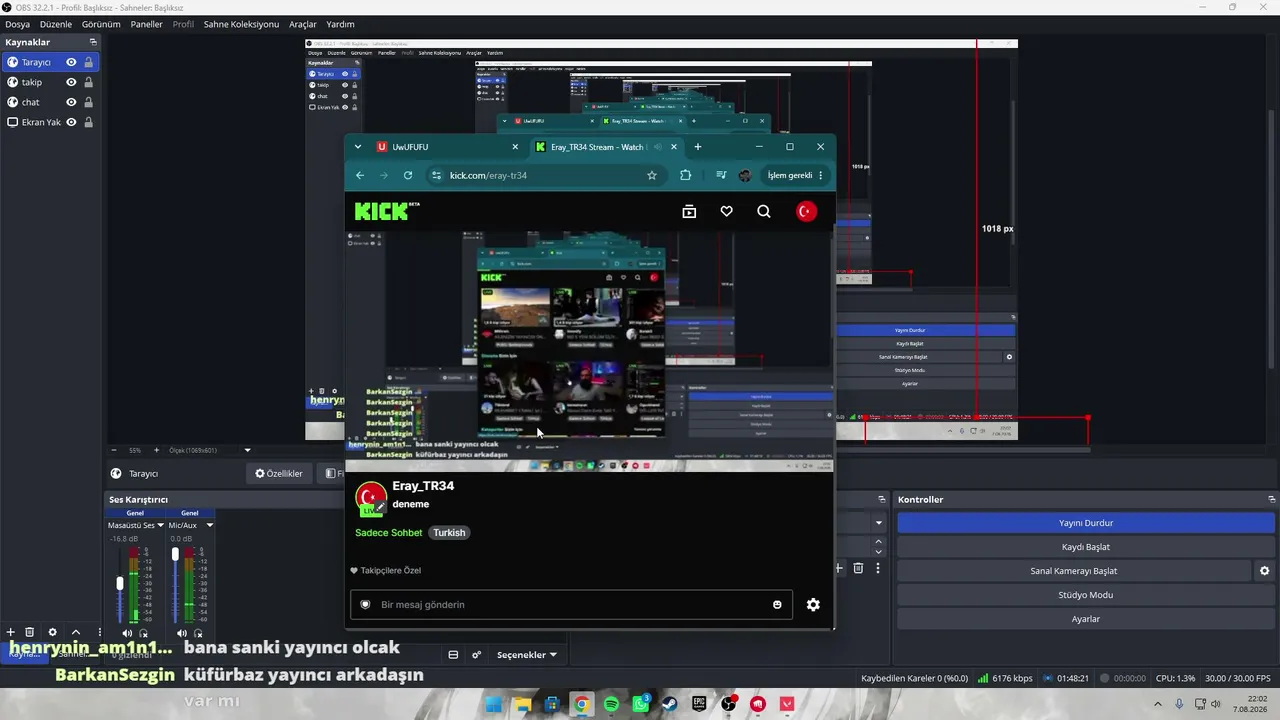This screenshot has width=1280, height=720.
Task: Open the Ölçek preview scale dropdown
Action: pyautogui.click(x=247, y=450)
